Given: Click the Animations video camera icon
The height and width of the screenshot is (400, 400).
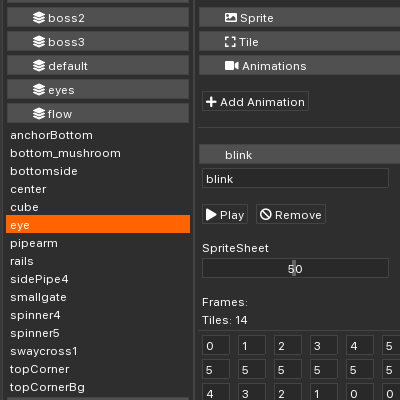Looking at the screenshot, I should 232,66.
